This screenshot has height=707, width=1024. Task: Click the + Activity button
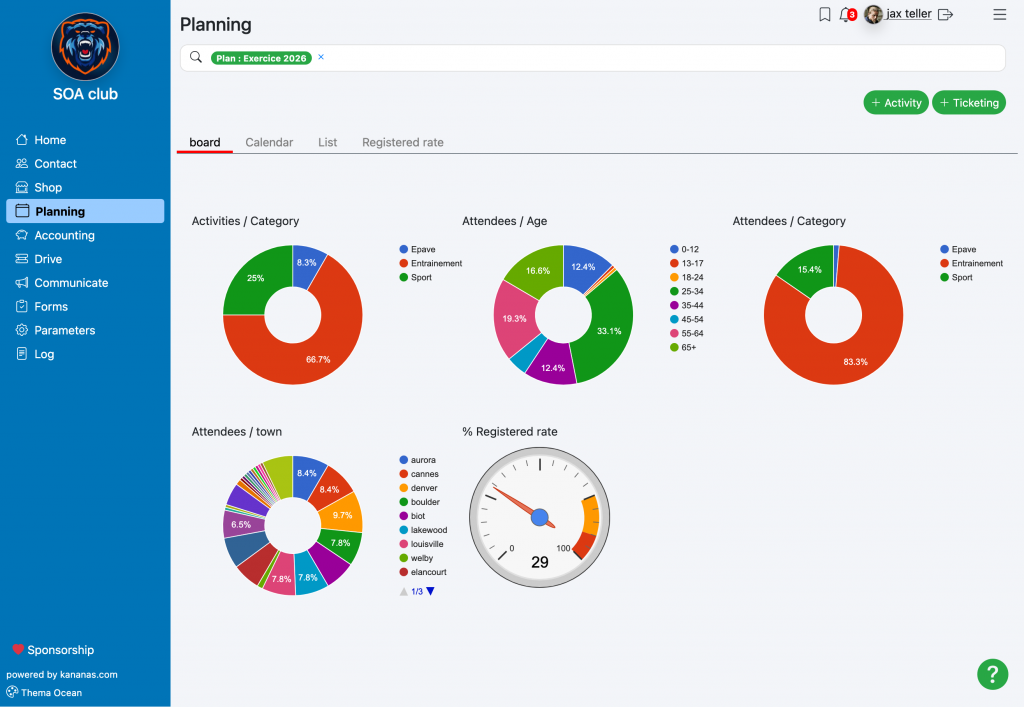(x=896, y=102)
